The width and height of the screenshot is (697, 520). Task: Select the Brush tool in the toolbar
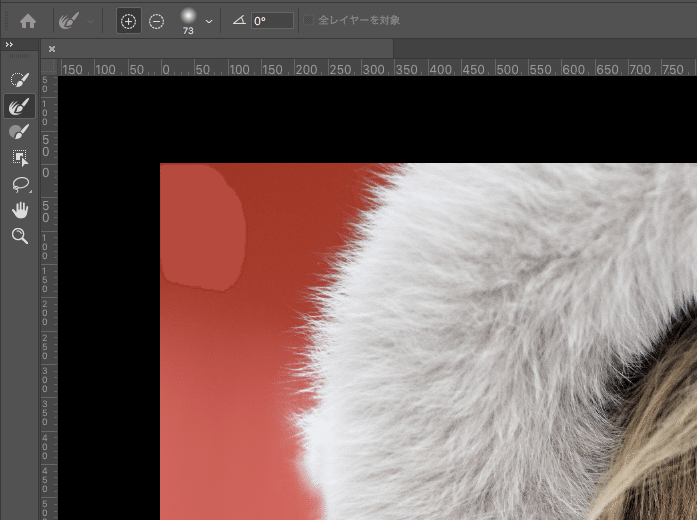(x=20, y=132)
